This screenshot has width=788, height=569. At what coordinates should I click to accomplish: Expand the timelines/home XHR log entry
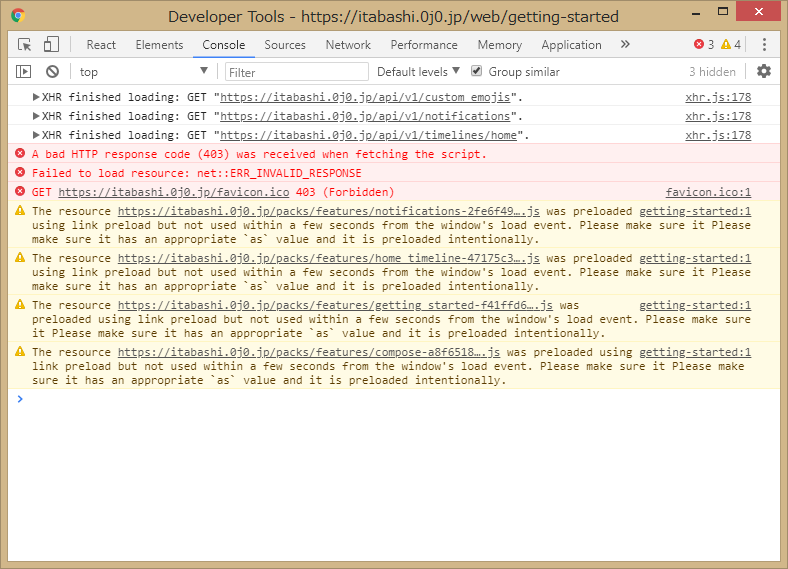[37, 135]
